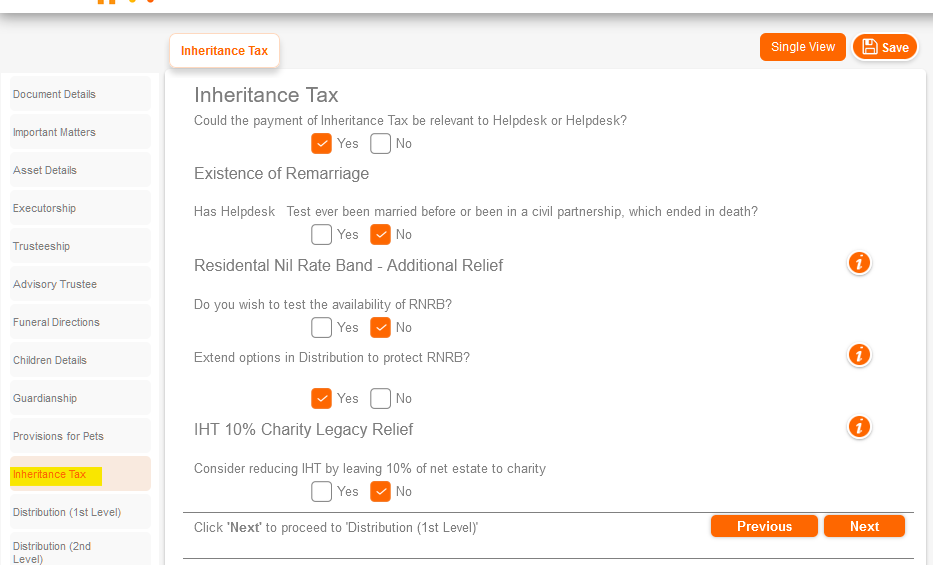
Task: Click the info icon beside Residental Nil Rate Band
Action: point(858,263)
